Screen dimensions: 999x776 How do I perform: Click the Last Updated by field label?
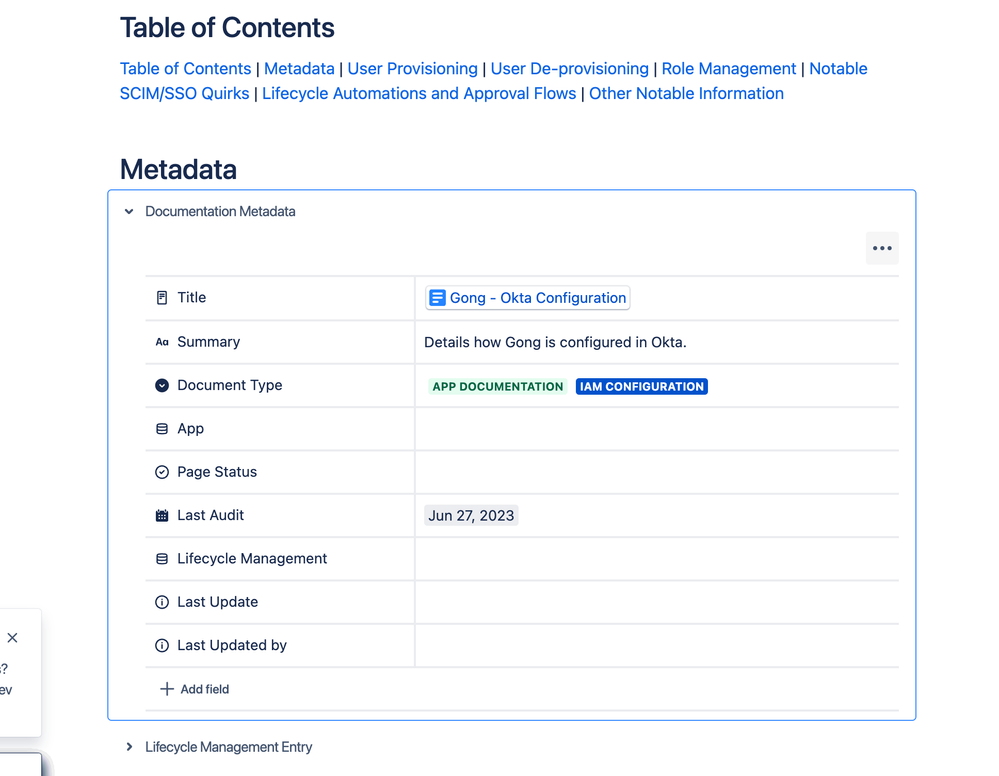[232, 645]
